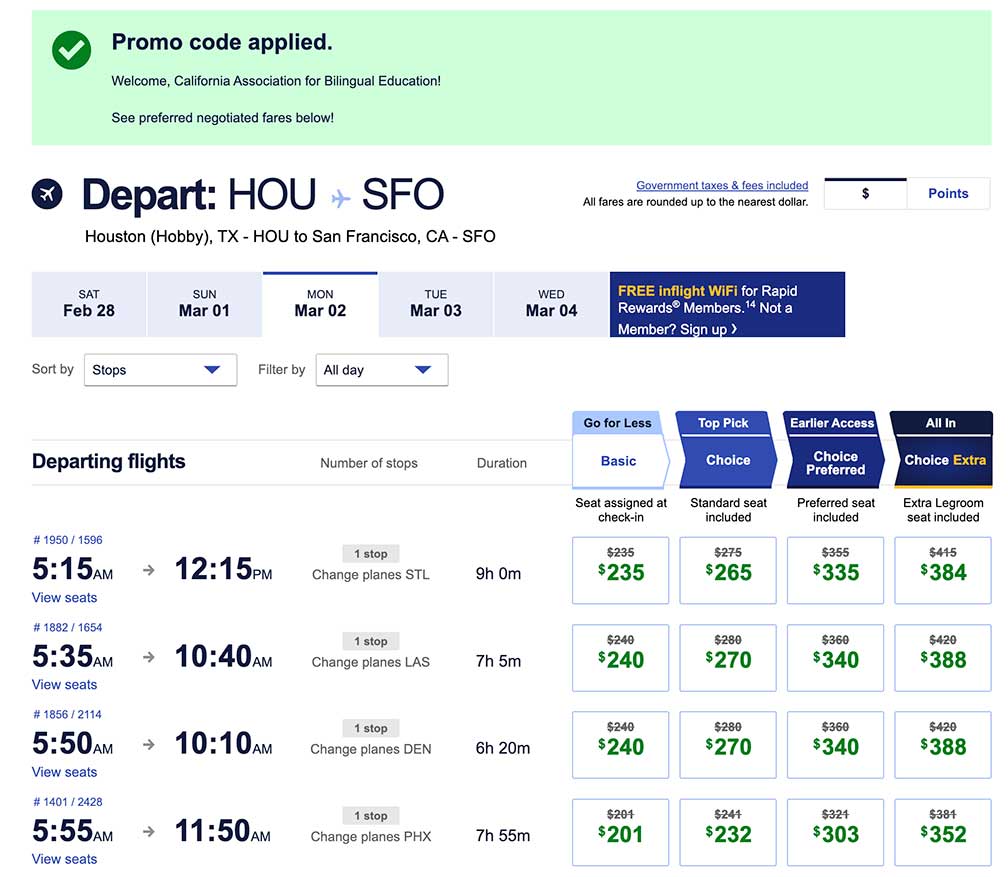Viewport: 1008px width, 877px height.
Task: Select the Tue Mar 03 date tab
Action: pyautogui.click(x=435, y=304)
